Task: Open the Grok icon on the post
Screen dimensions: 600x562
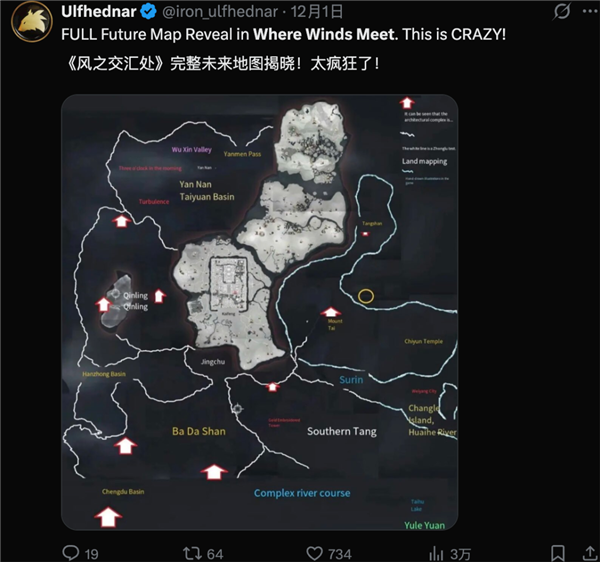Action: (x=562, y=13)
